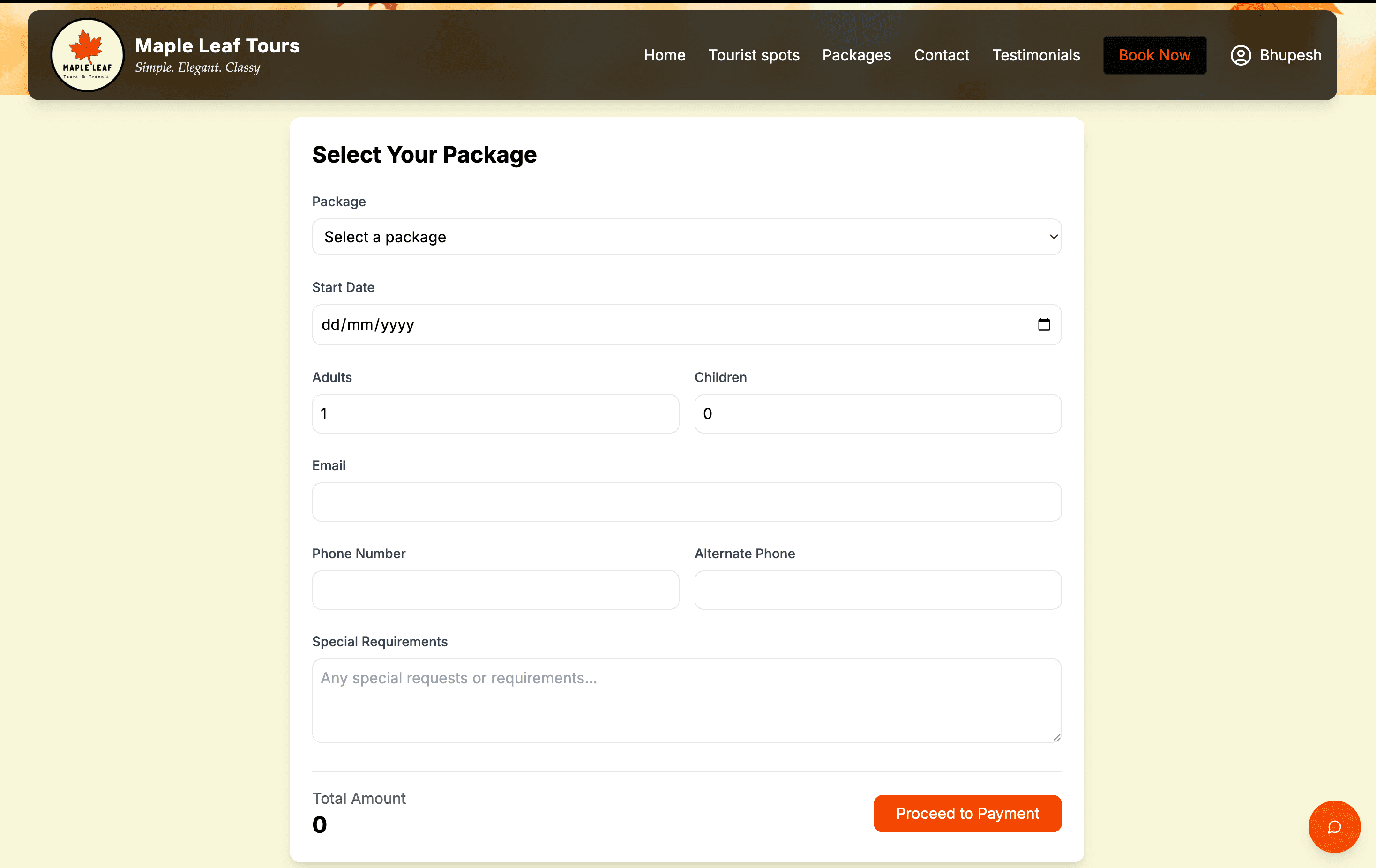Viewport: 1376px width, 868px height.
Task: Open the Bhupesh account menu
Action: pos(1275,55)
